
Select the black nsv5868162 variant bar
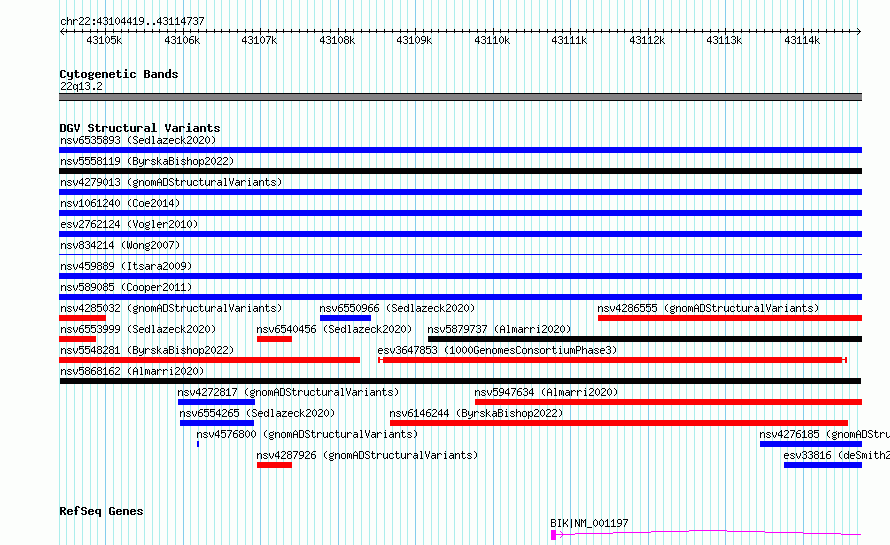pyautogui.click(x=460, y=381)
